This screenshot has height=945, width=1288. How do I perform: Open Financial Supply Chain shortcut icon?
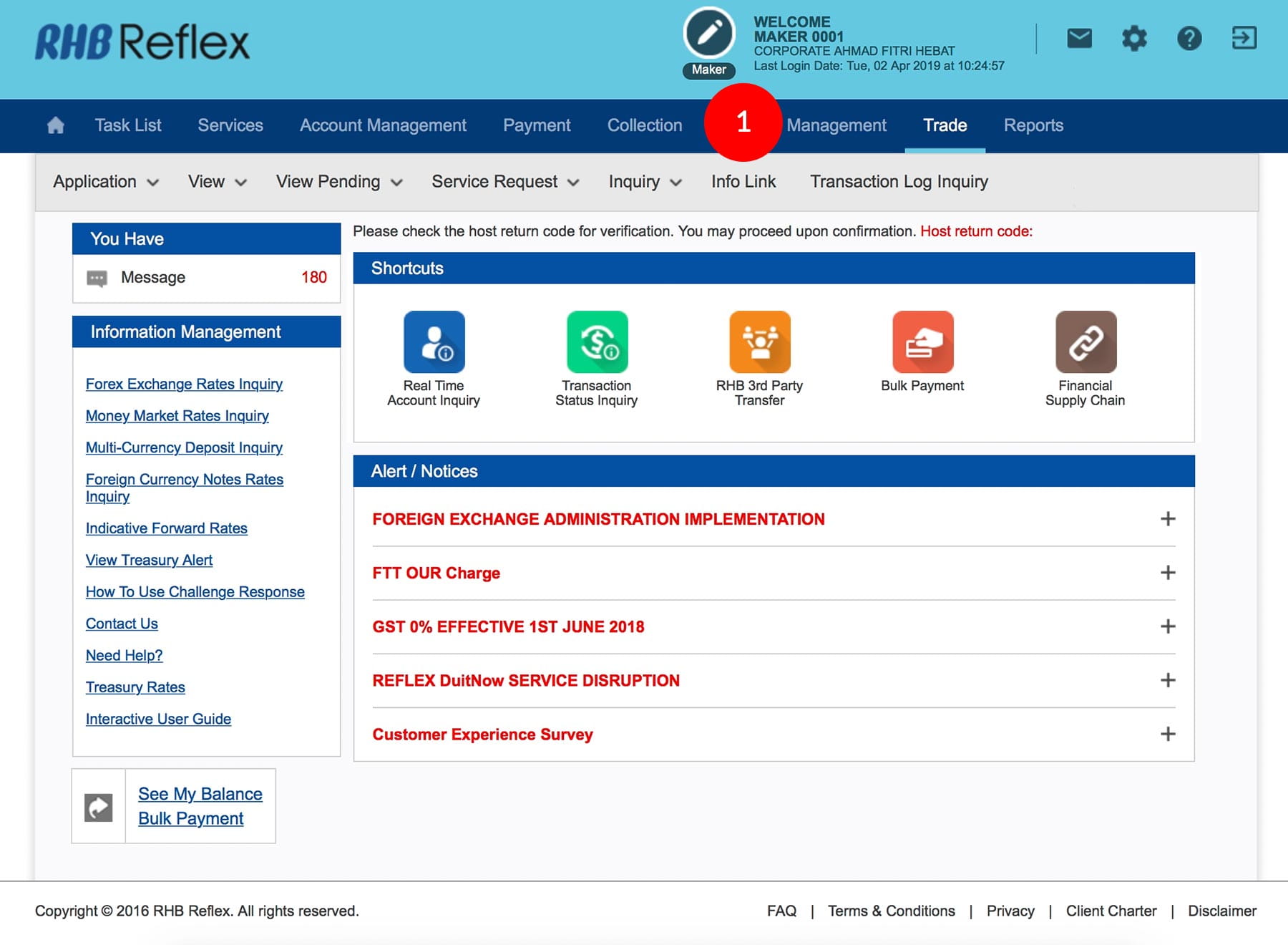1085,341
